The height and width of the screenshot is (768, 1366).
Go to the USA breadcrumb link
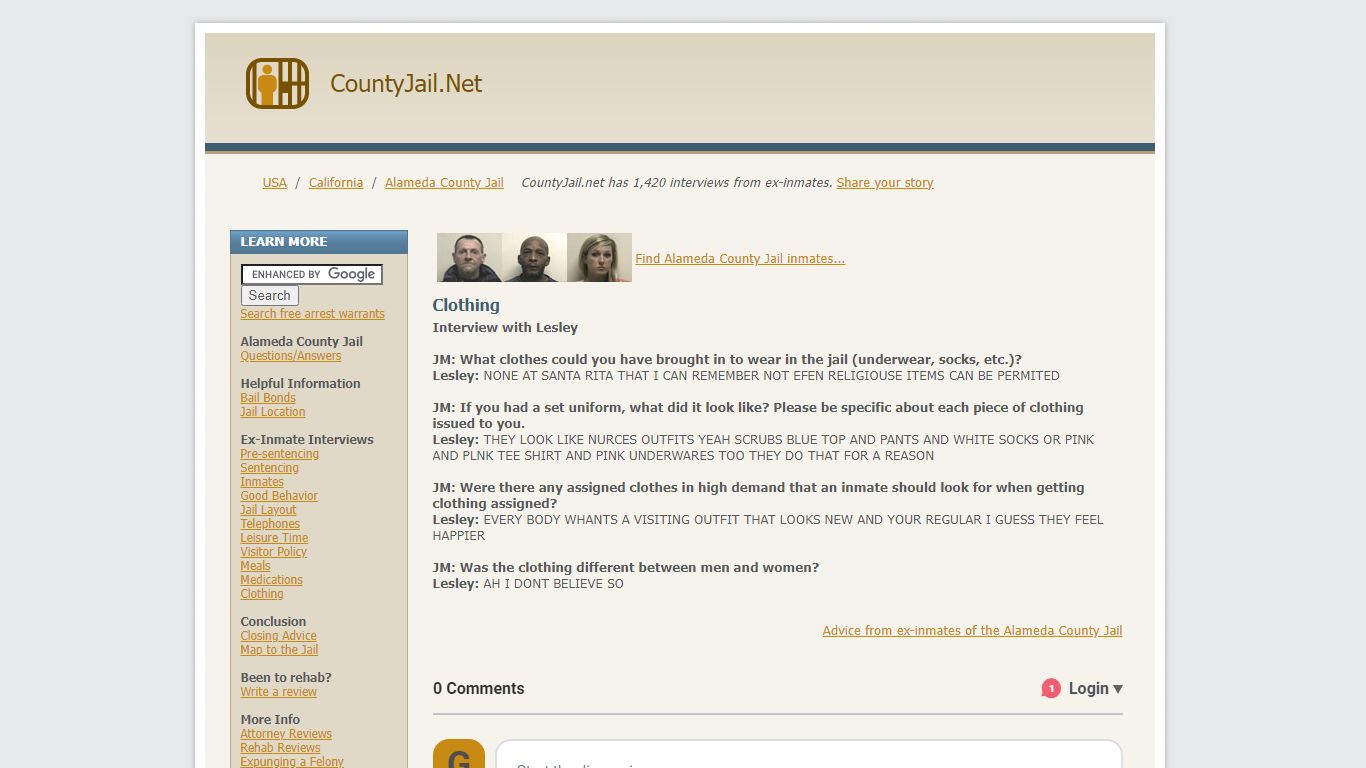coord(275,183)
